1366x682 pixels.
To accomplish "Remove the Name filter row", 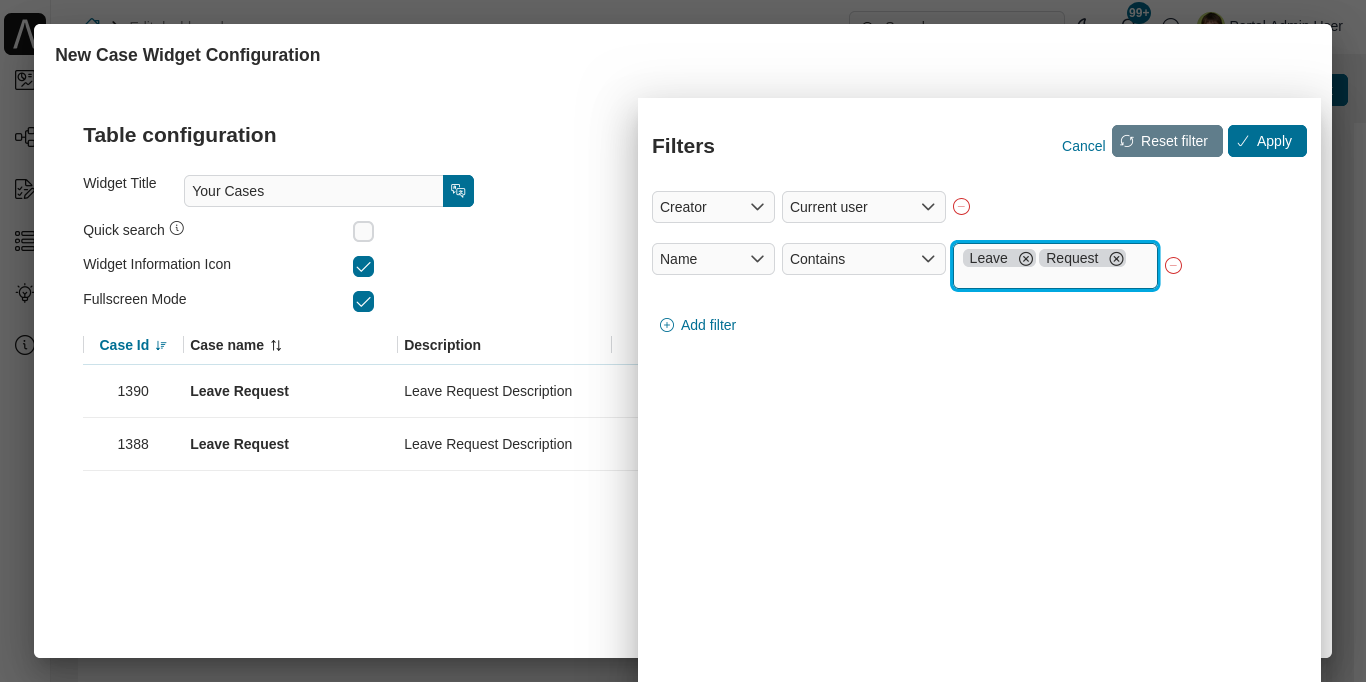I will tap(1173, 265).
